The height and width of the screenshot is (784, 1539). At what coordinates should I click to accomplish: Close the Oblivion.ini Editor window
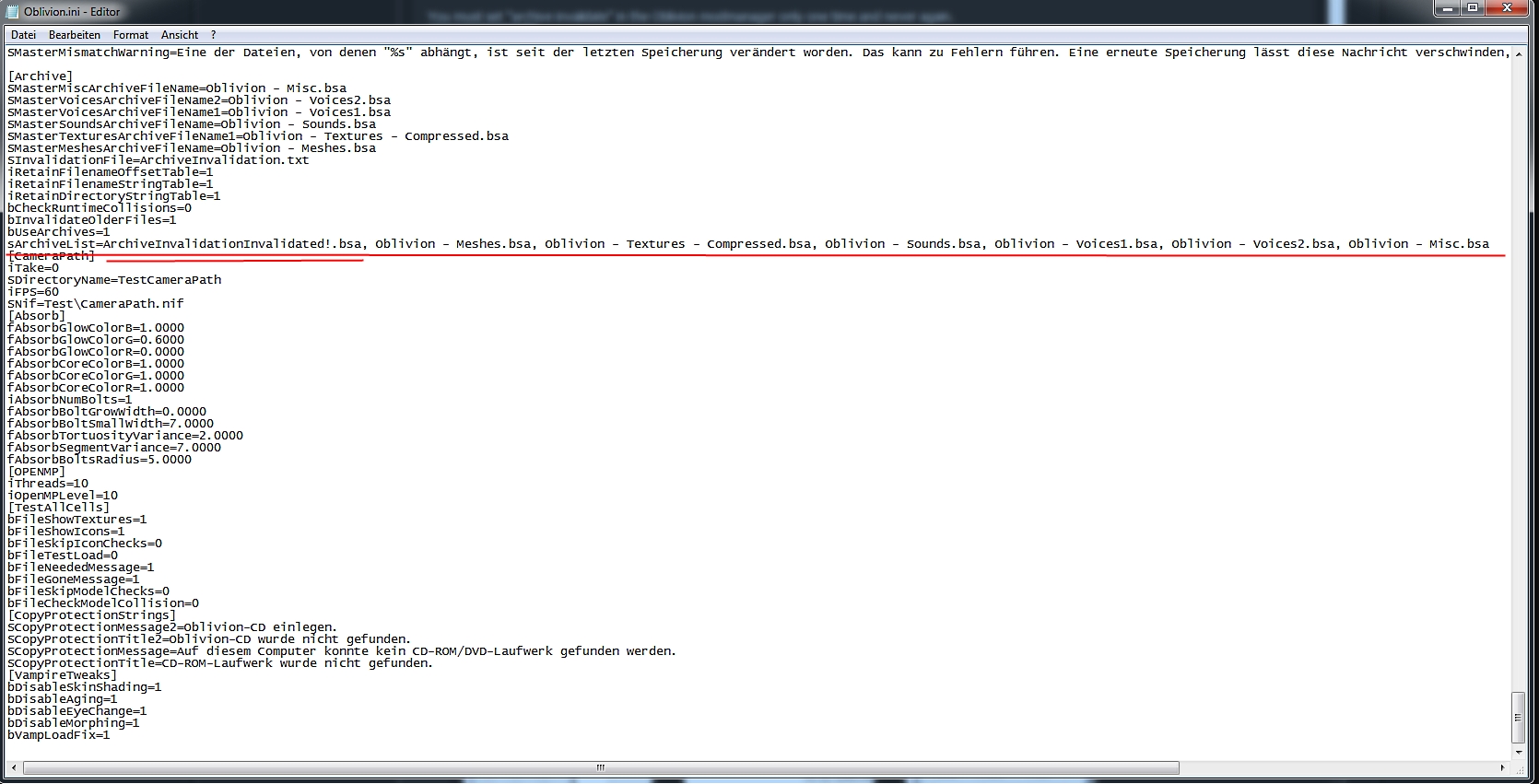pyautogui.click(x=1508, y=8)
